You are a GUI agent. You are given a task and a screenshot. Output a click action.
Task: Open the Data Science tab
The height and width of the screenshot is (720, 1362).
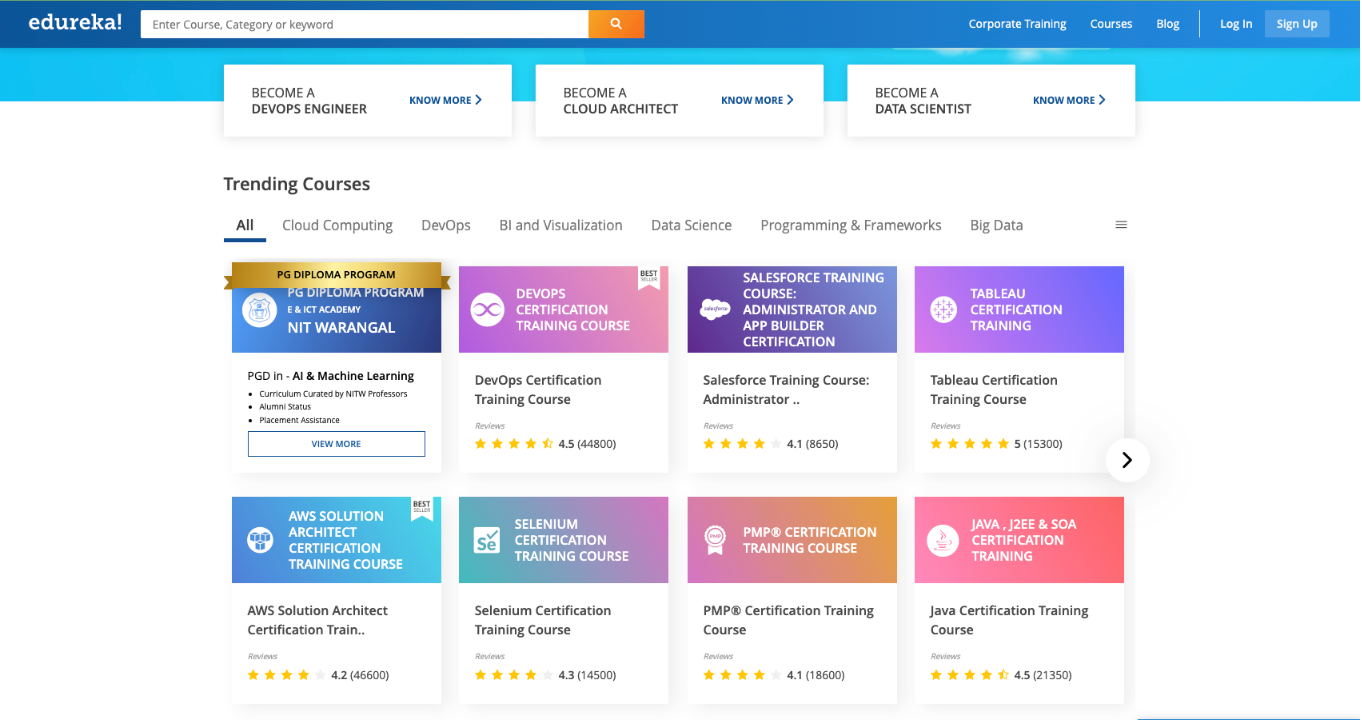coord(691,225)
